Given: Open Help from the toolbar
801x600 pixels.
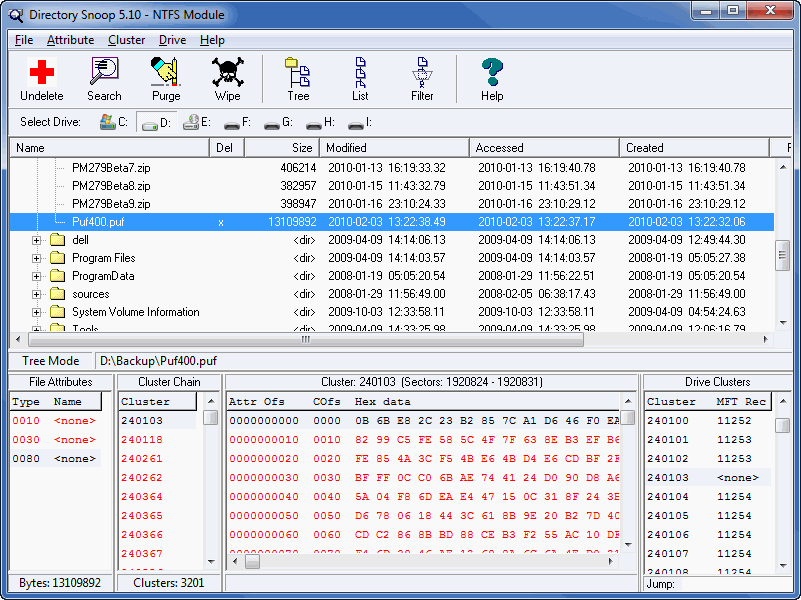Looking at the screenshot, I should coord(491,78).
